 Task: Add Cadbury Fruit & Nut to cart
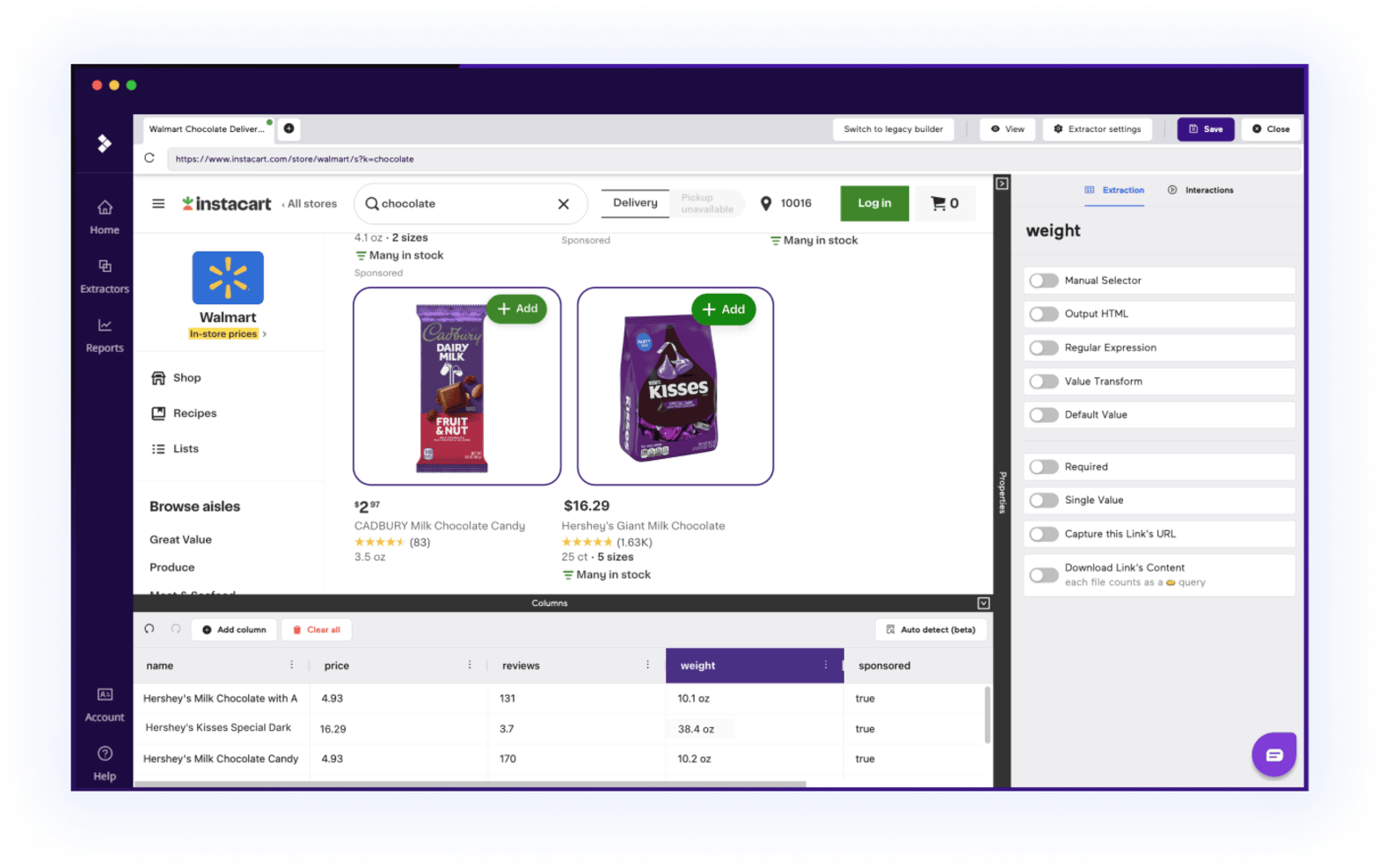pos(517,309)
